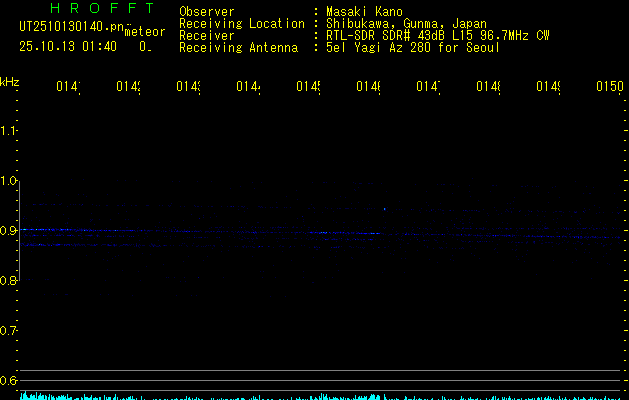This screenshot has height=400, width=629.
Task: Click the 0.6 frequency axis label
Action: coord(8,380)
